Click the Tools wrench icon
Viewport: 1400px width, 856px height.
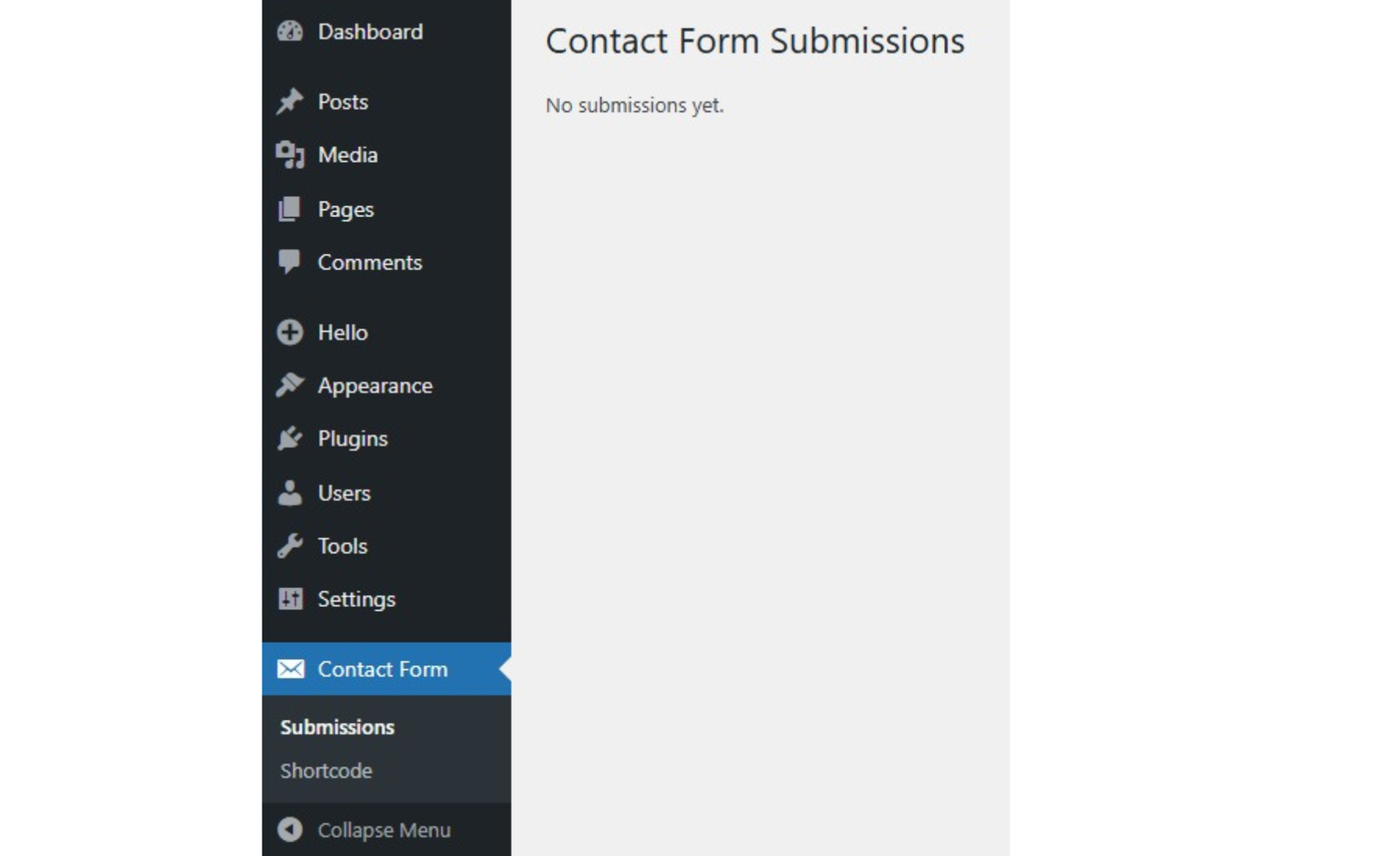[x=290, y=546]
